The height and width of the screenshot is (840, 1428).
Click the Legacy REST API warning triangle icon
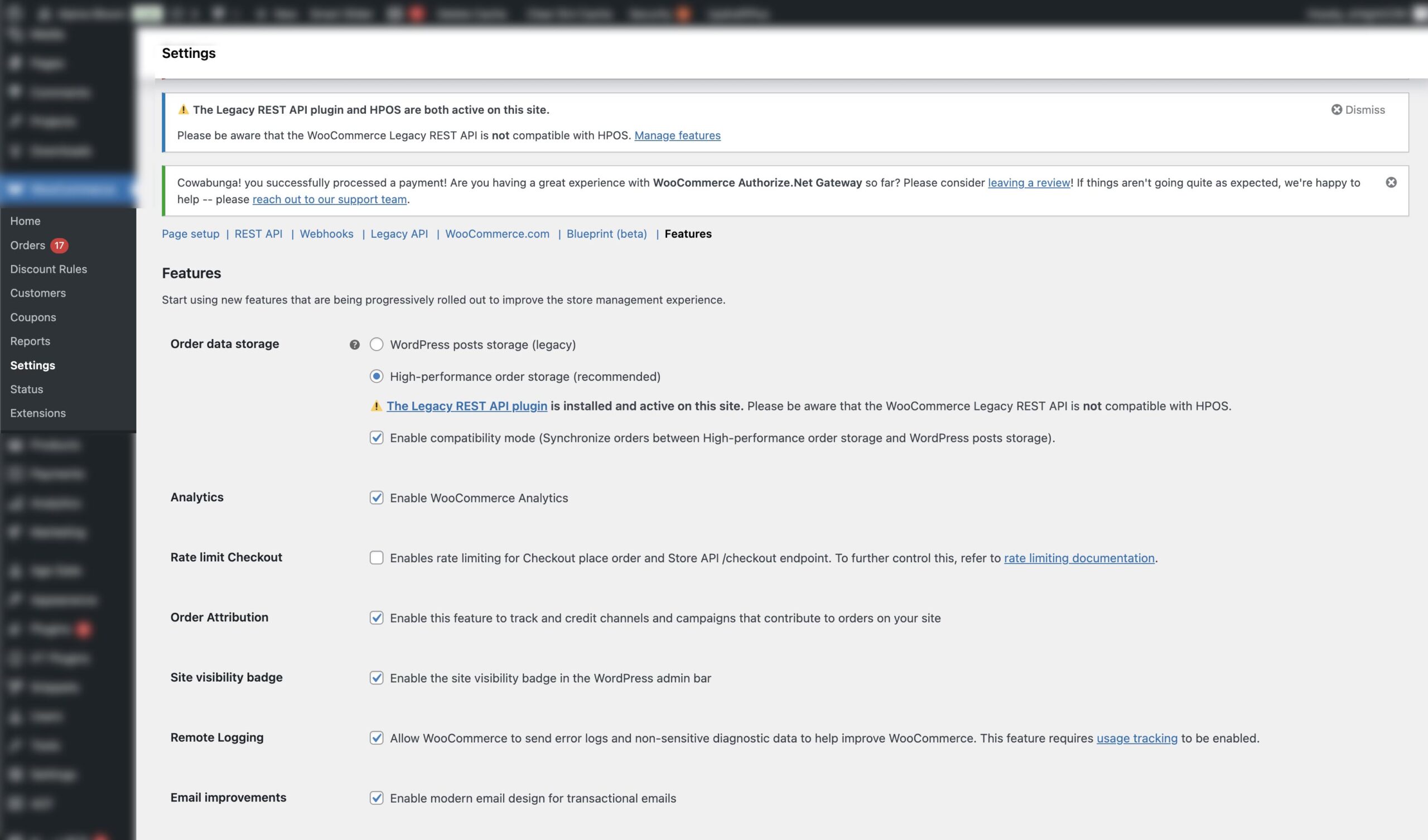[x=183, y=109]
